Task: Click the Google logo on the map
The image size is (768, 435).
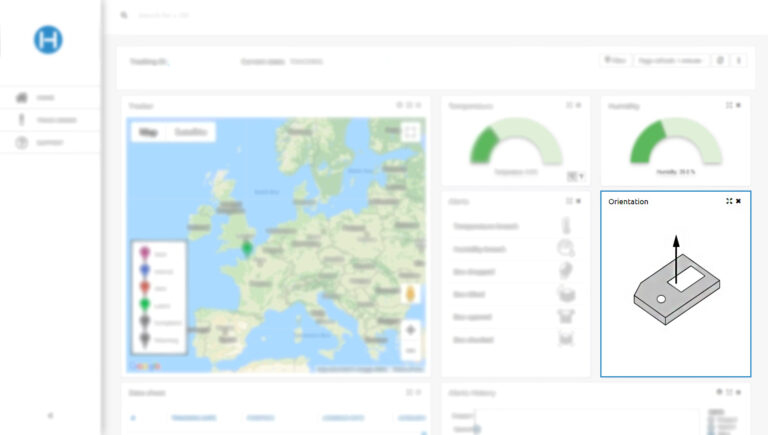Action: [x=144, y=366]
